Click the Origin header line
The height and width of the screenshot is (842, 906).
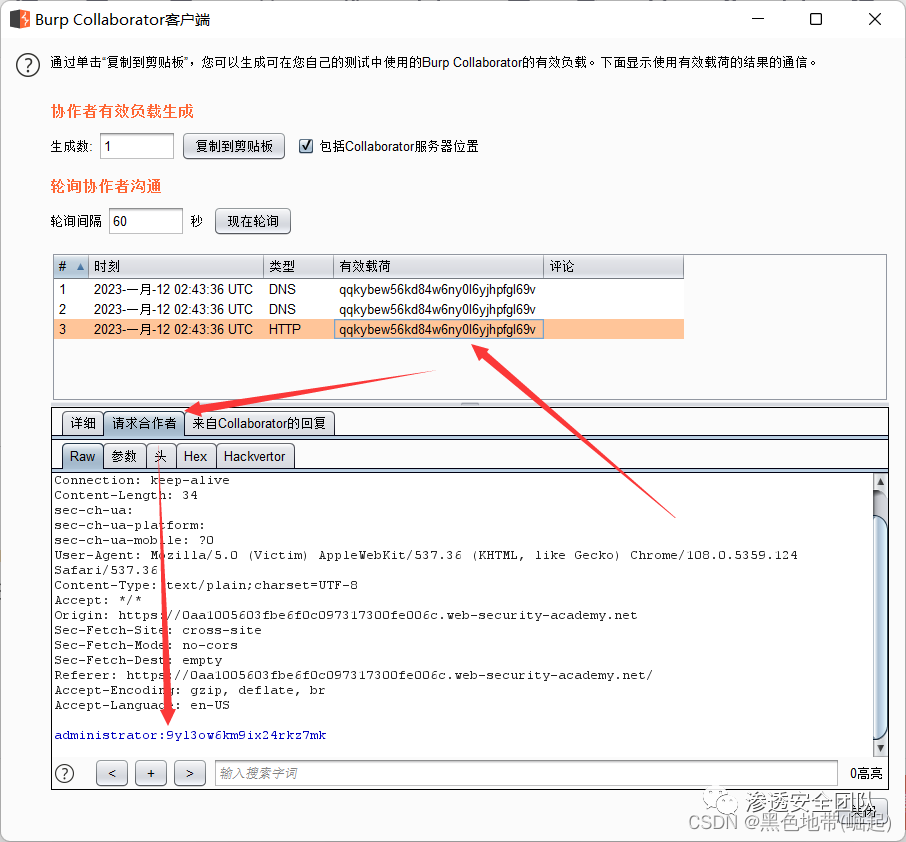coord(346,615)
